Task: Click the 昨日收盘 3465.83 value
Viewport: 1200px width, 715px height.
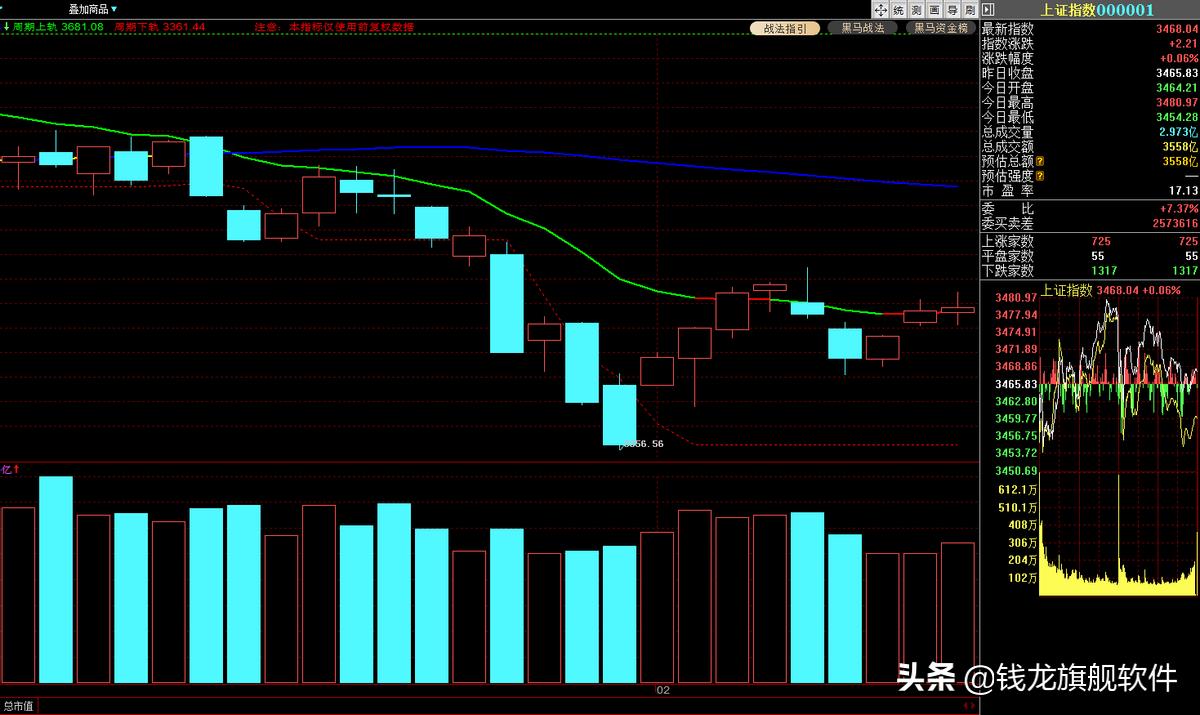Action: (1177, 73)
